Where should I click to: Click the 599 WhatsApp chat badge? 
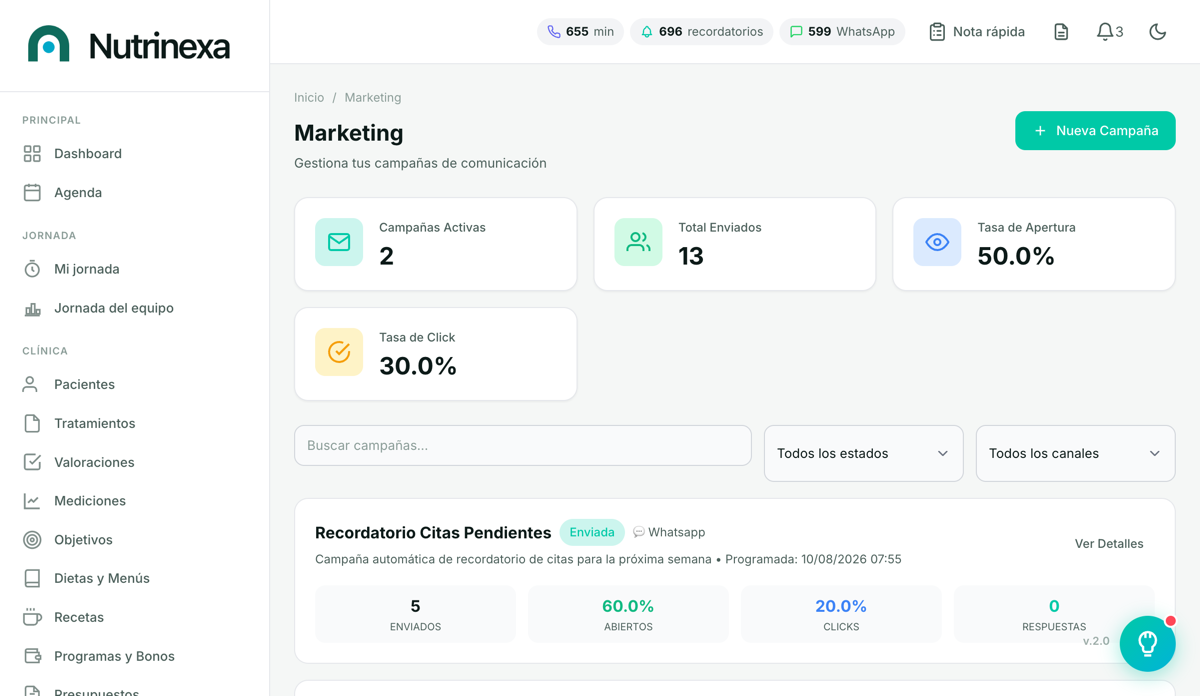(842, 32)
